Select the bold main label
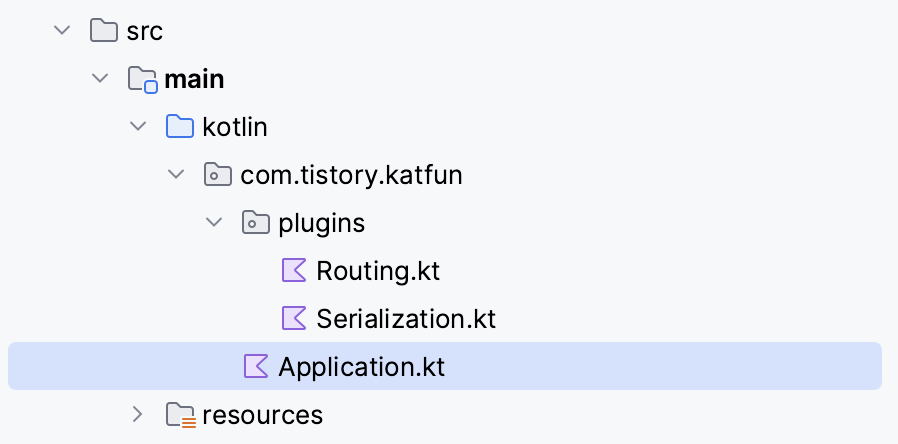 (x=194, y=79)
